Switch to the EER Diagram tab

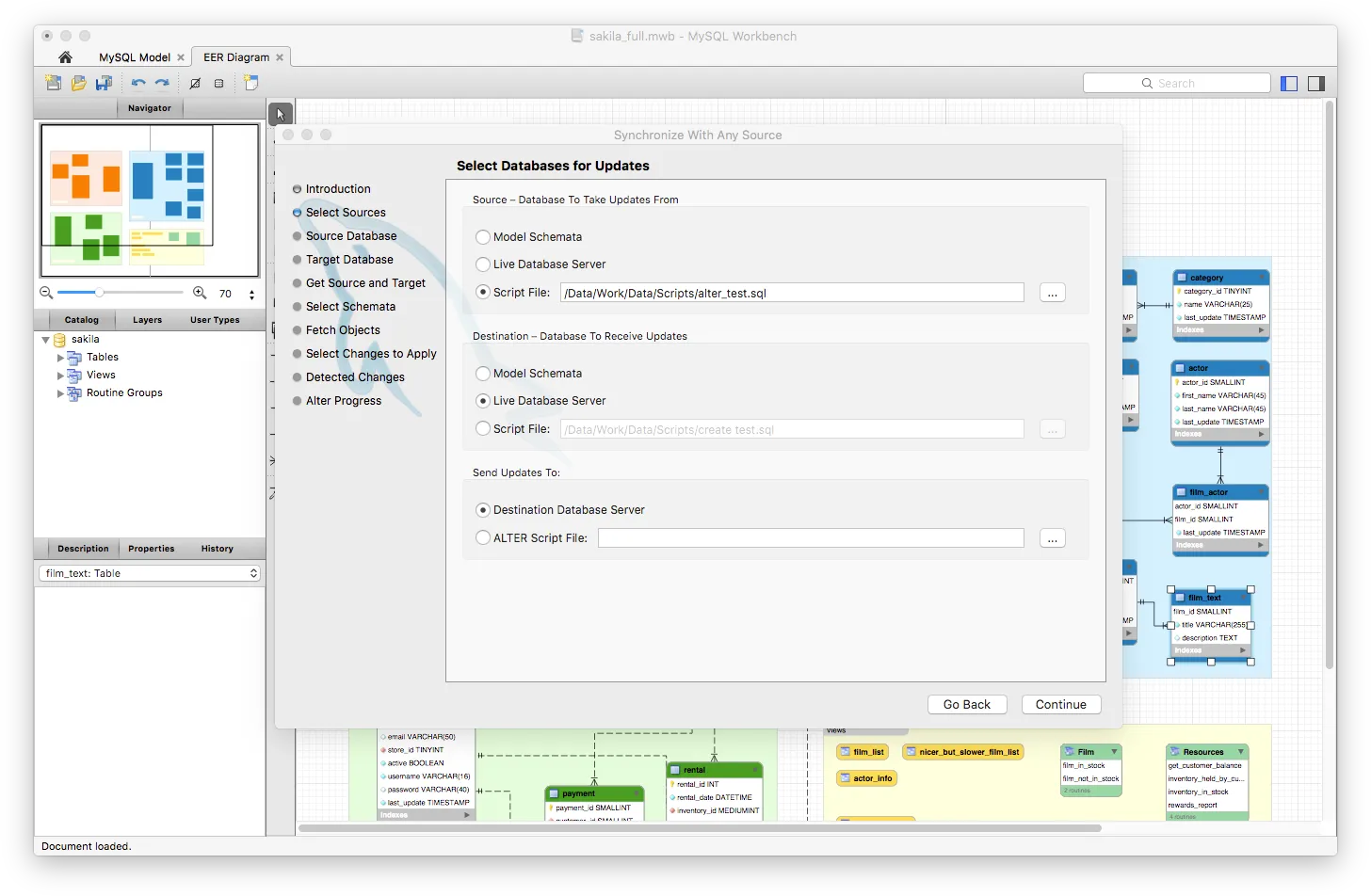click(x=236, y=57)
